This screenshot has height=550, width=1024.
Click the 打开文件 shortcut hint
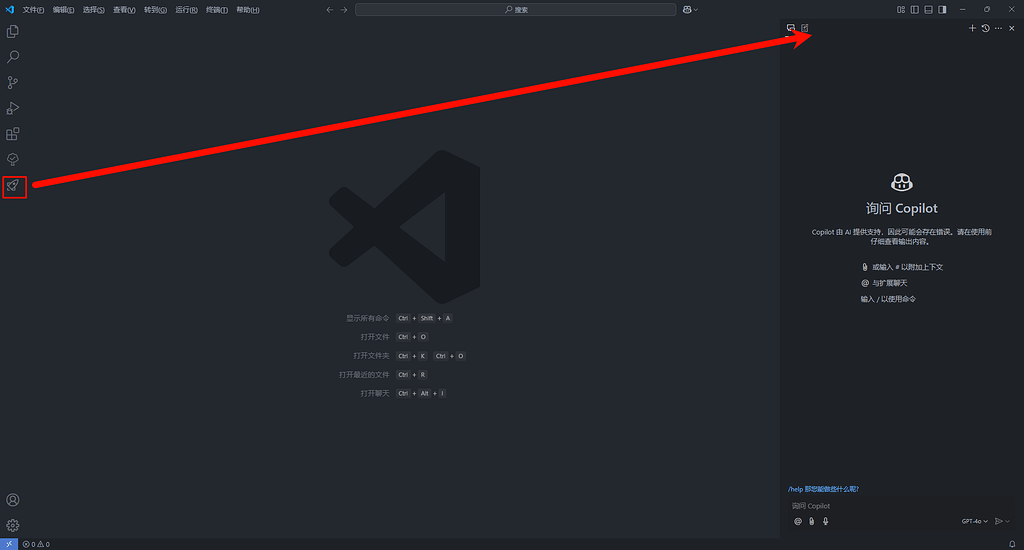pos(374,337)
